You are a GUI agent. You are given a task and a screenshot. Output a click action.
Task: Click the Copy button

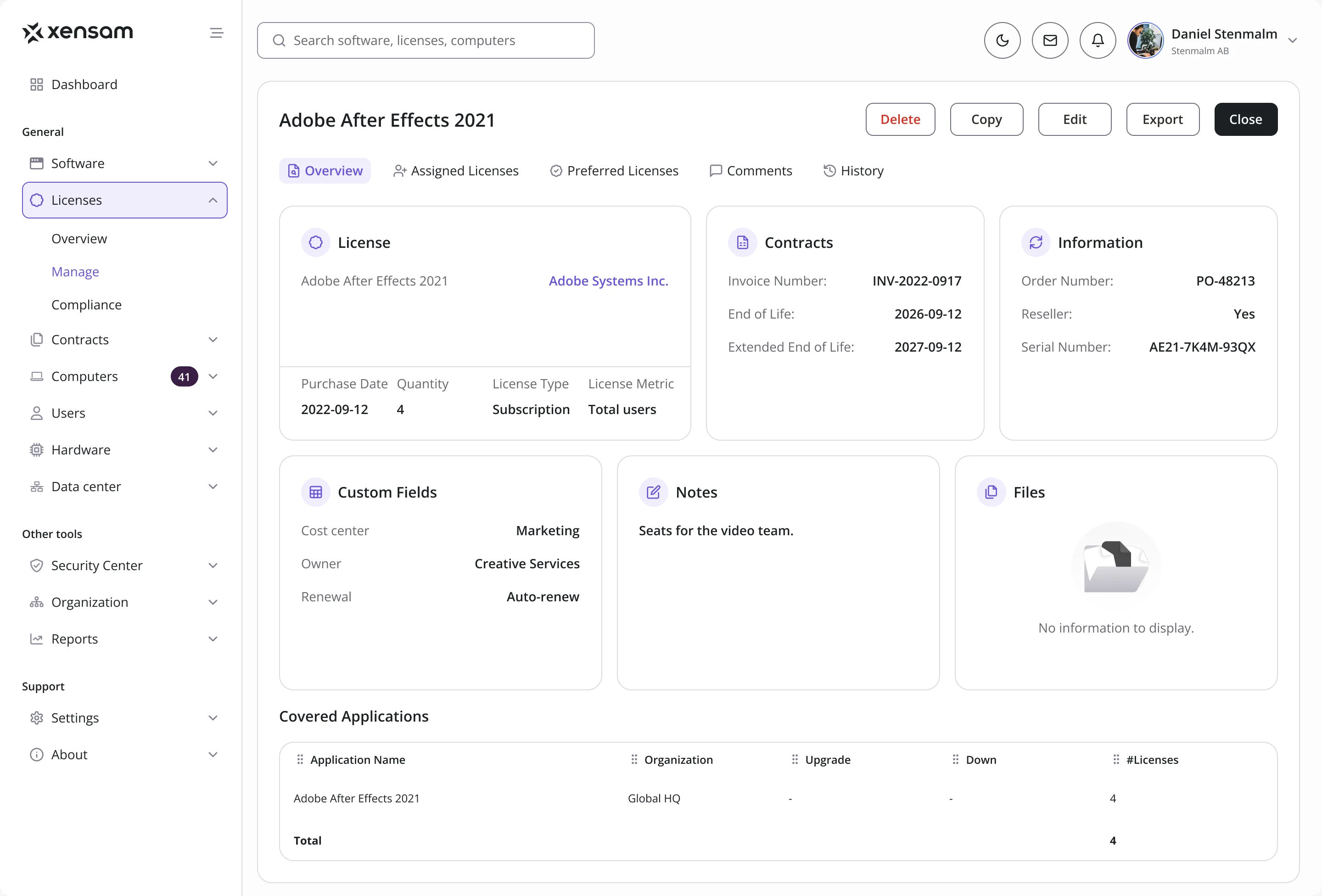pos(986,119)
